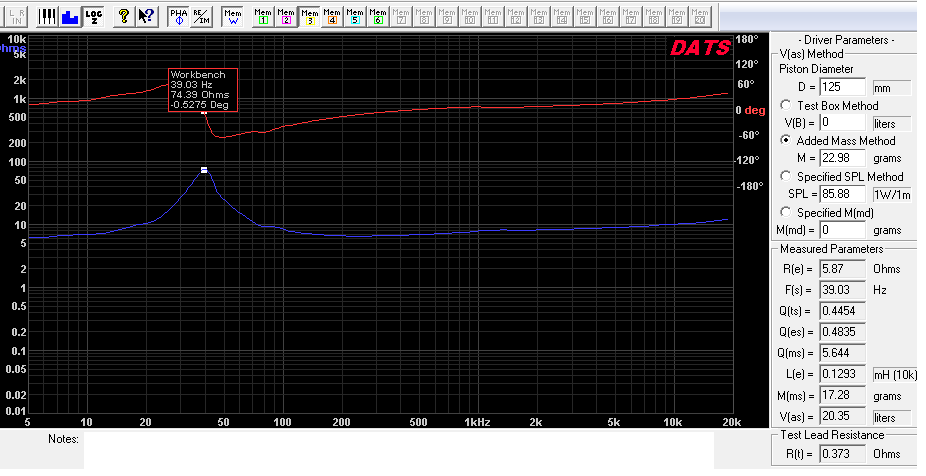This screenshot has width=926, height=476.
Task: Open the liters V(as) units box
Action: point(892,417)
